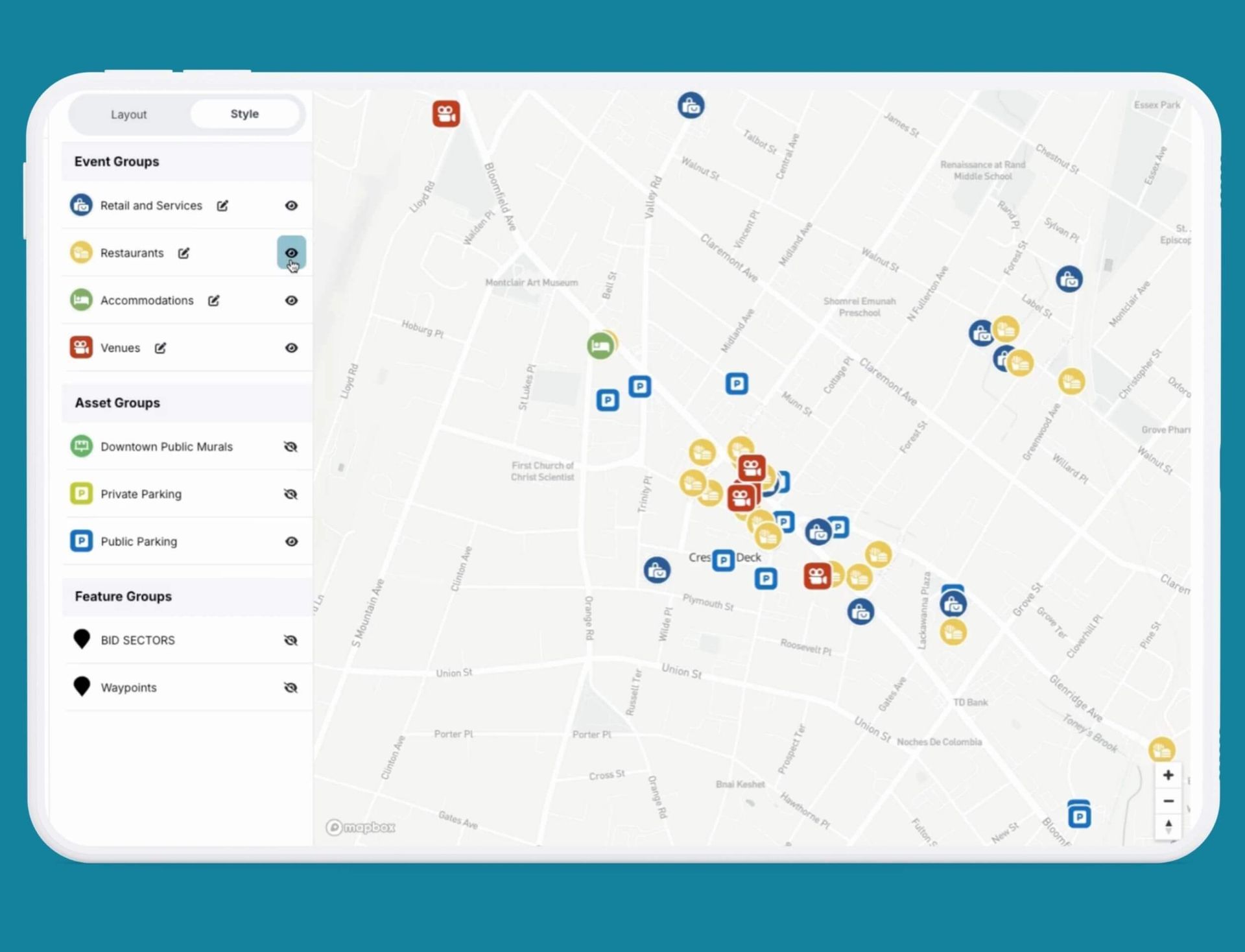
Task: Toggle Restaurants layer visibility
Action: pos(291,253)
